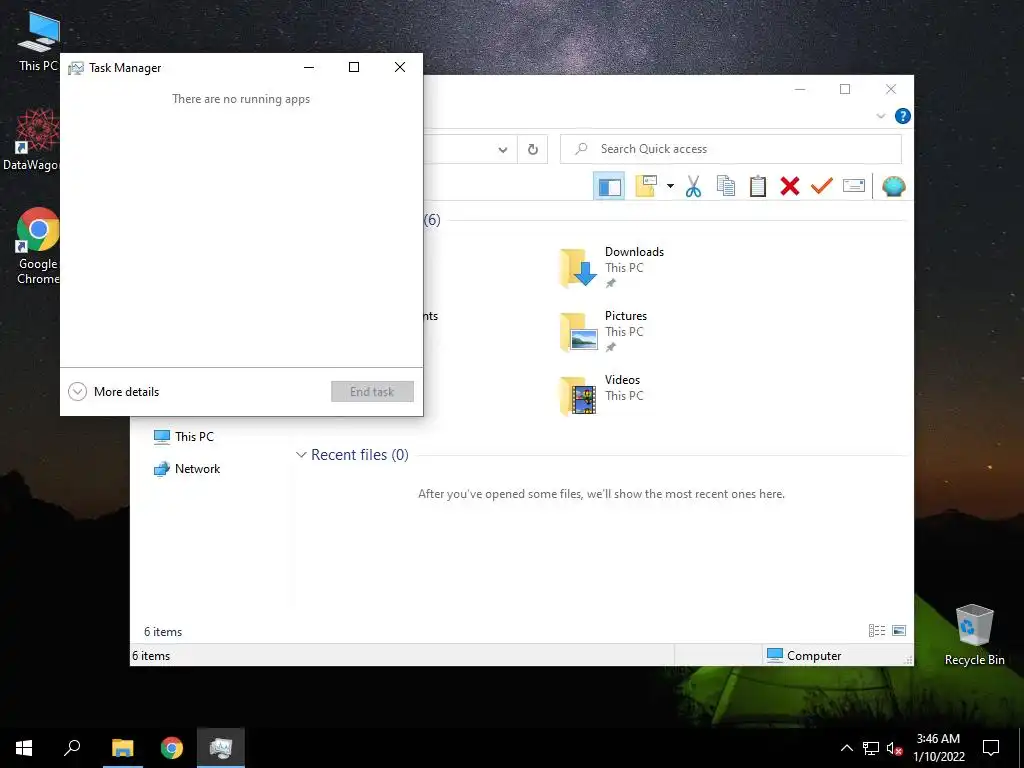Select This PC in navigation pane
The image size is (1024, 768).
(x=184, y=437)
